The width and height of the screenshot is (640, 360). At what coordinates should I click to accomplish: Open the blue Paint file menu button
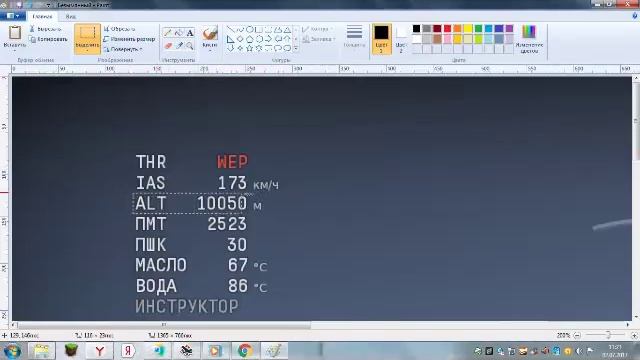[x=13, y=16]
